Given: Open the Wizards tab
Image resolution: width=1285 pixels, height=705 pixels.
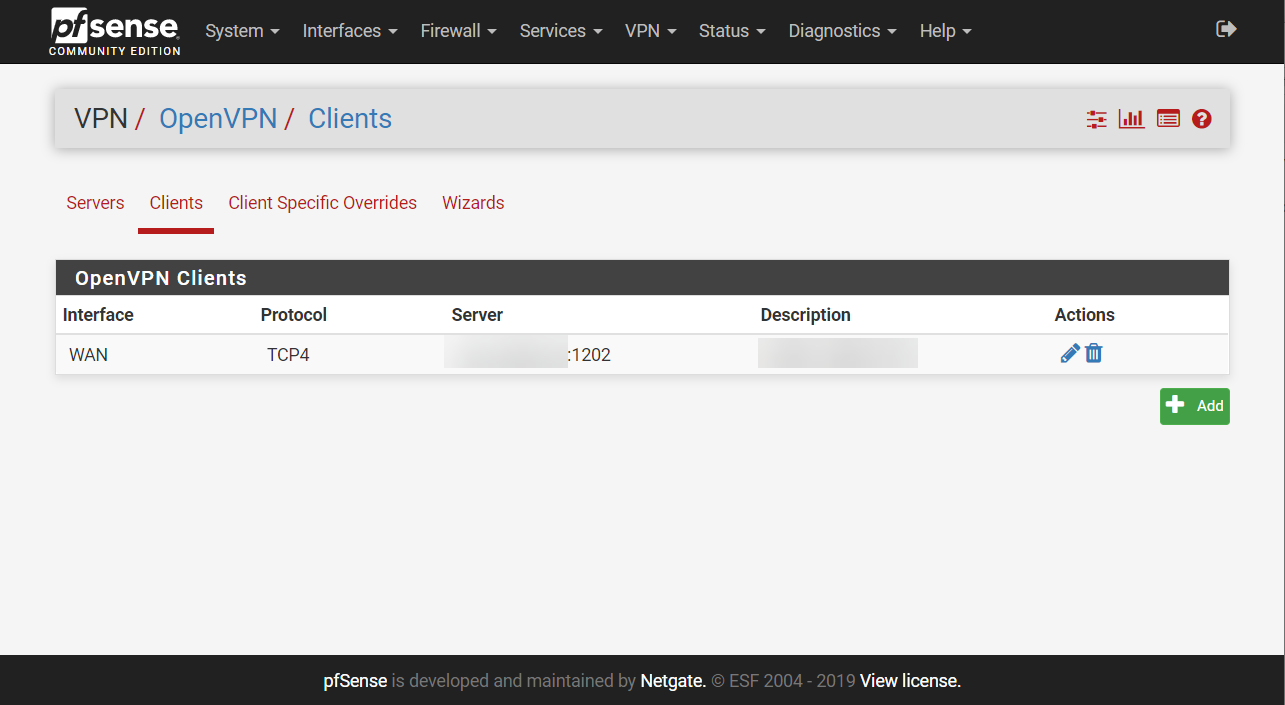Looking at the screenshot, I should coord(473,203).
